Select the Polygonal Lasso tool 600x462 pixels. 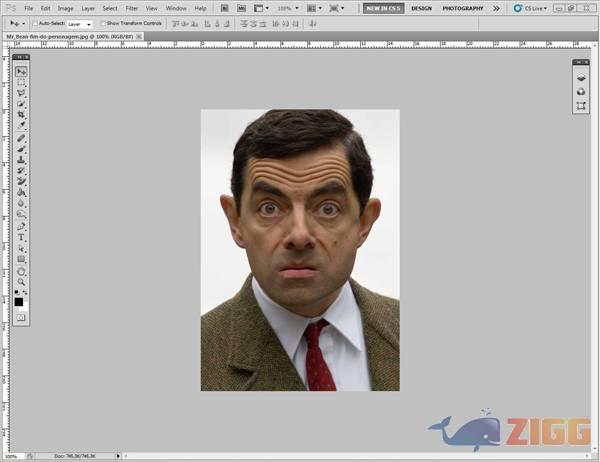[x=21, y=93]
